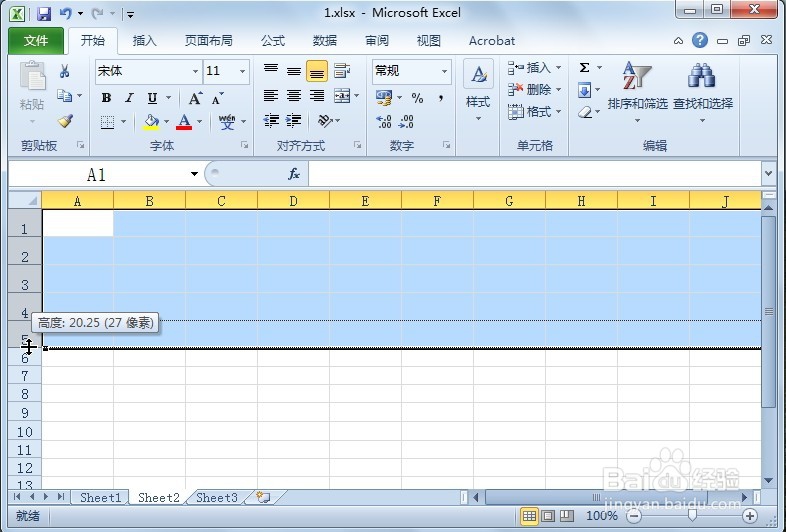Click AutoSum sigma icon
This screenshot has width=786, height=532.
pyautogui.click(x=584, y=68)
